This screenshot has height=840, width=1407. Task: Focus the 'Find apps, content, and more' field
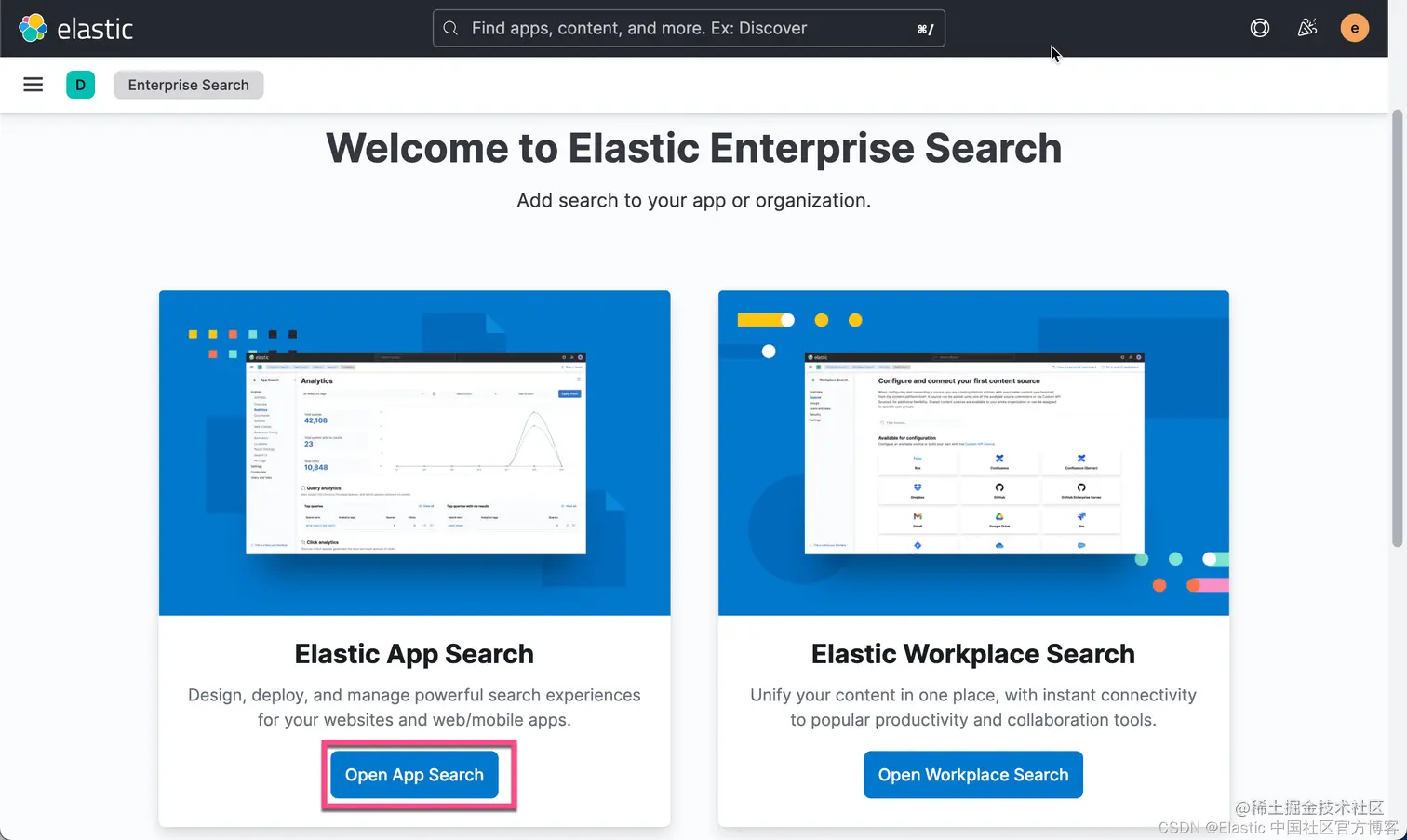tap(689, 28)
